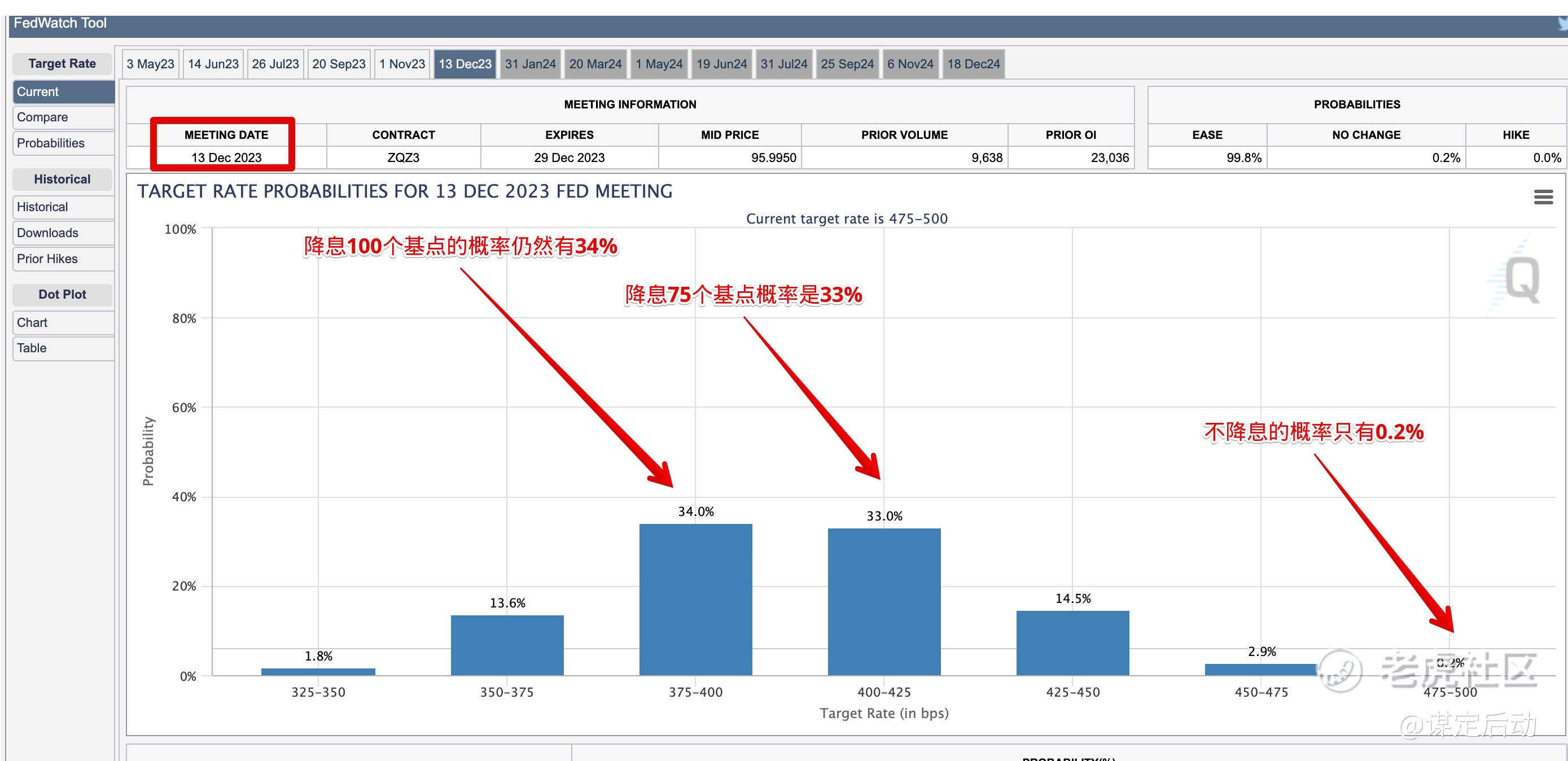Select the 18 Dec24 meeting tab
The width and height of the screenshot is (1568, 761).
[x=973, y=64]
